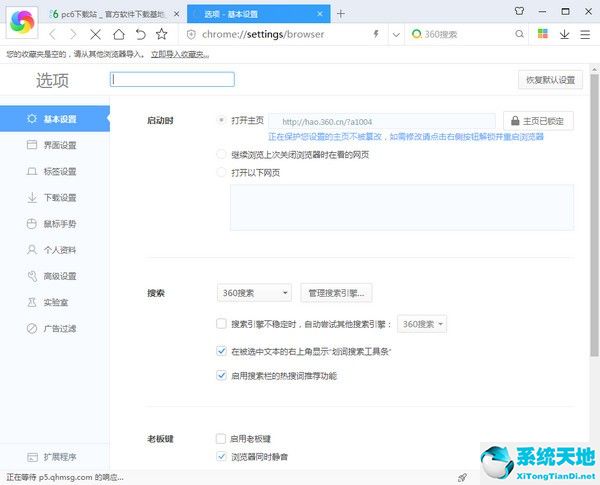Screen dimensions: 600x485
Task: Uncheck 启用搜索栏的热搜词推荐功能 checkbox
Action: tap(221, 375)
